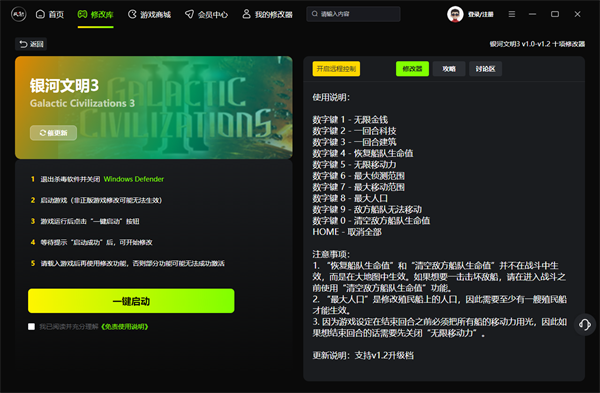Click the 数字键 1 - 无限金钱 line

[x=350, y=120]
